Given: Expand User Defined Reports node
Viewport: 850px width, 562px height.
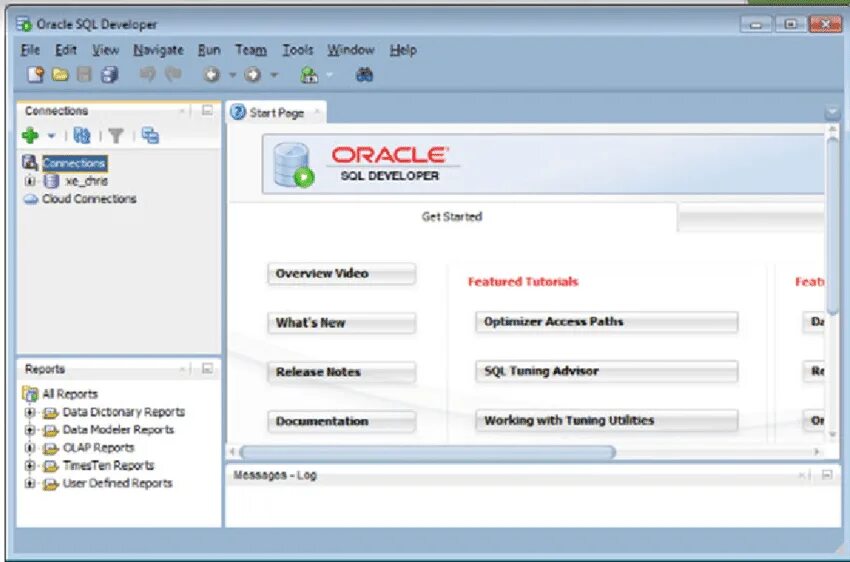Looking at the screenshot, I should point(30,483).
